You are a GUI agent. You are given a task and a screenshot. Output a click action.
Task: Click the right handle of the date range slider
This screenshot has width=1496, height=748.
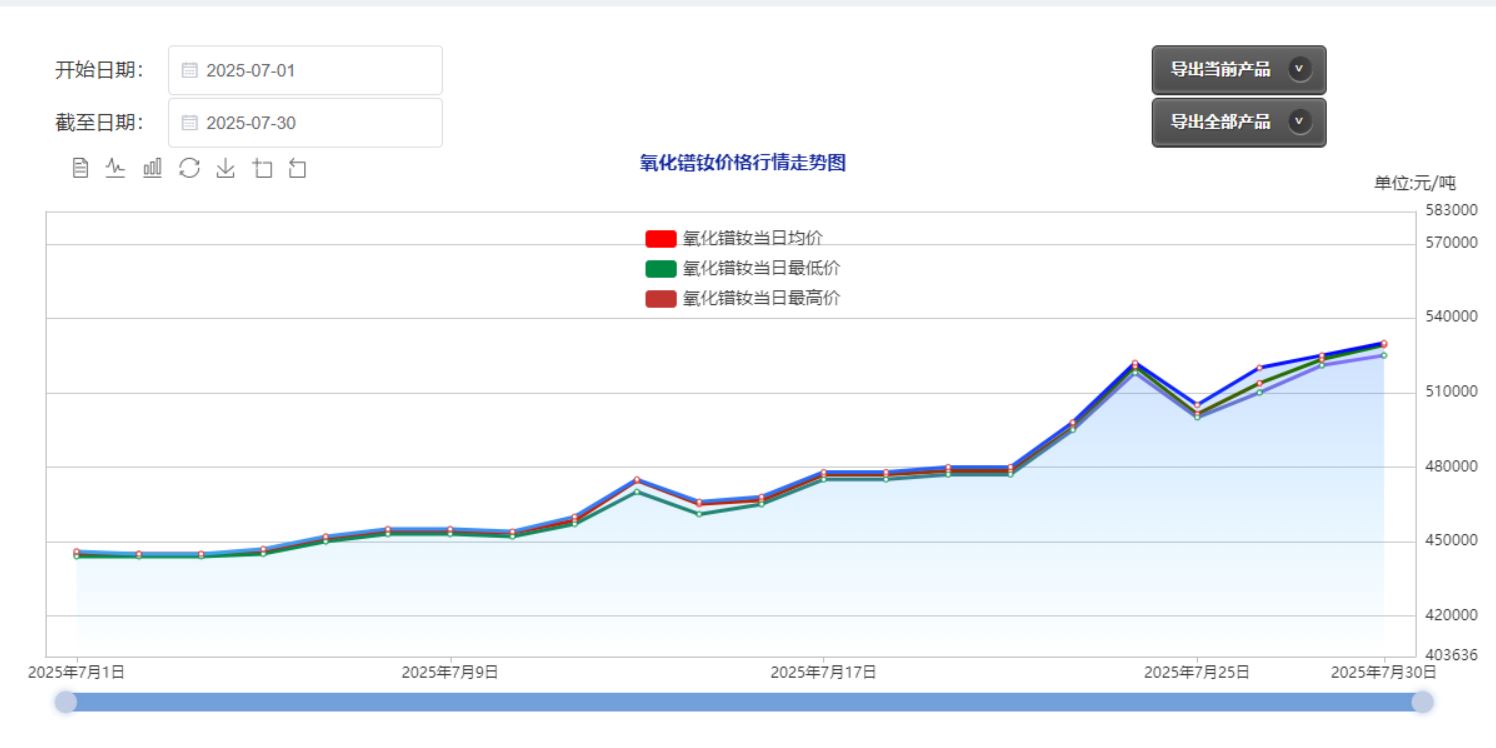[1422, 702]
